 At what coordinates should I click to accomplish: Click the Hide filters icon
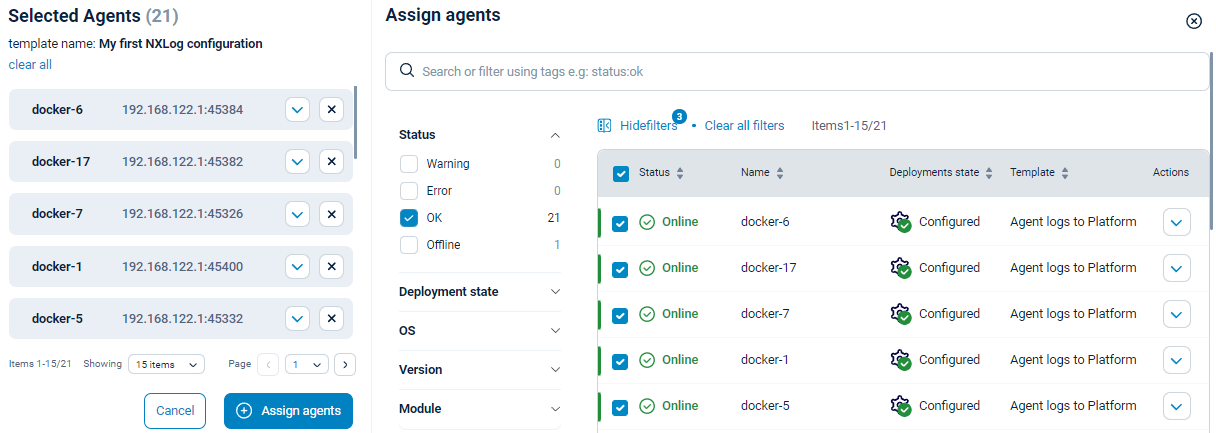[x=604, y=126]
